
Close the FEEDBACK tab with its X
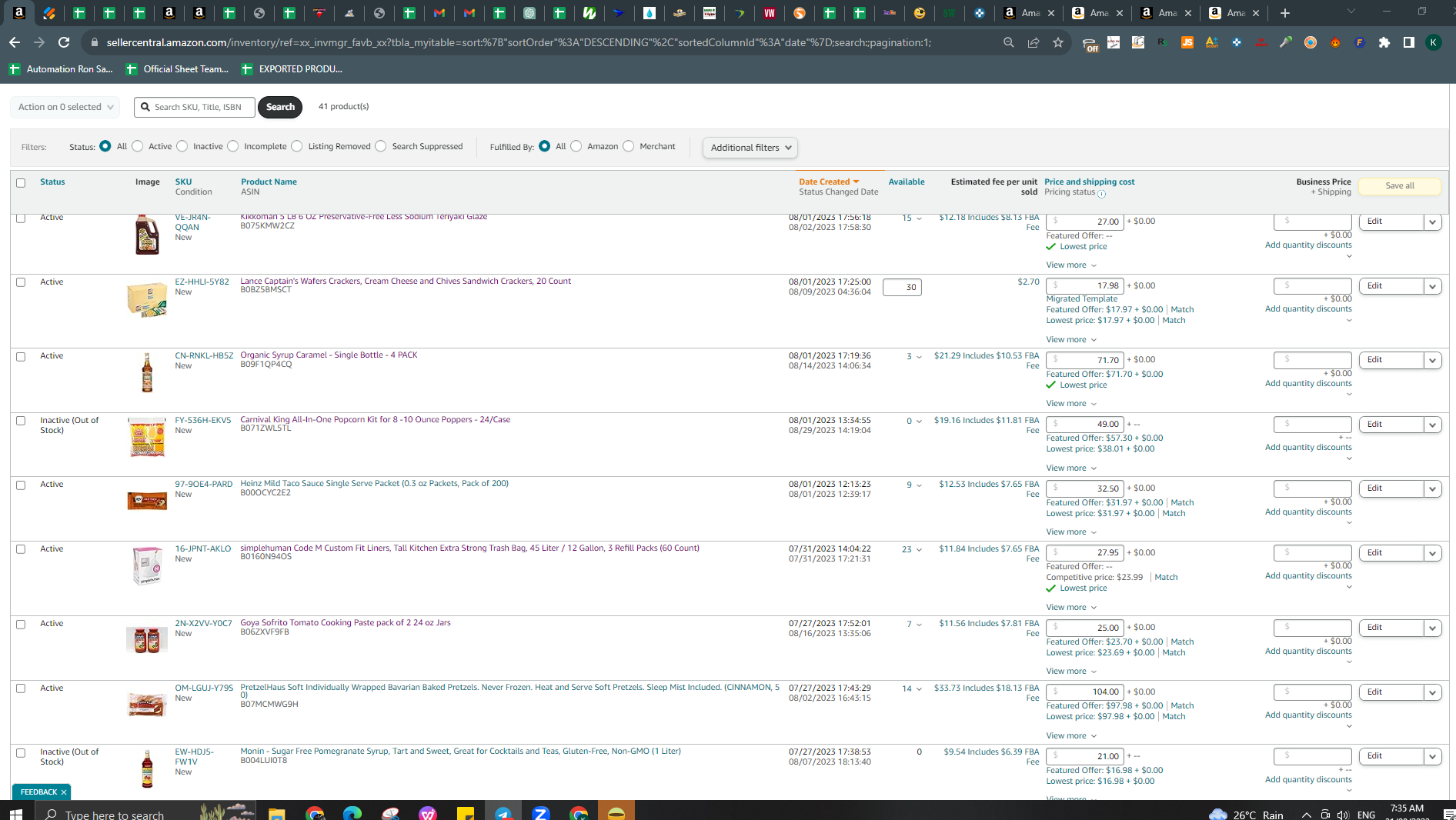(64, 792)
